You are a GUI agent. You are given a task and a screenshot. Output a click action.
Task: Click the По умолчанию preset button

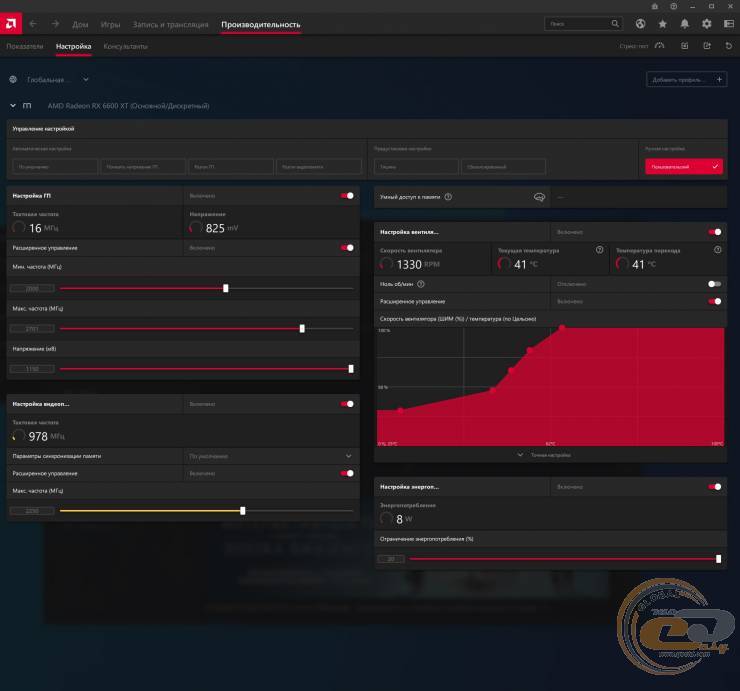tap(55, 167)
